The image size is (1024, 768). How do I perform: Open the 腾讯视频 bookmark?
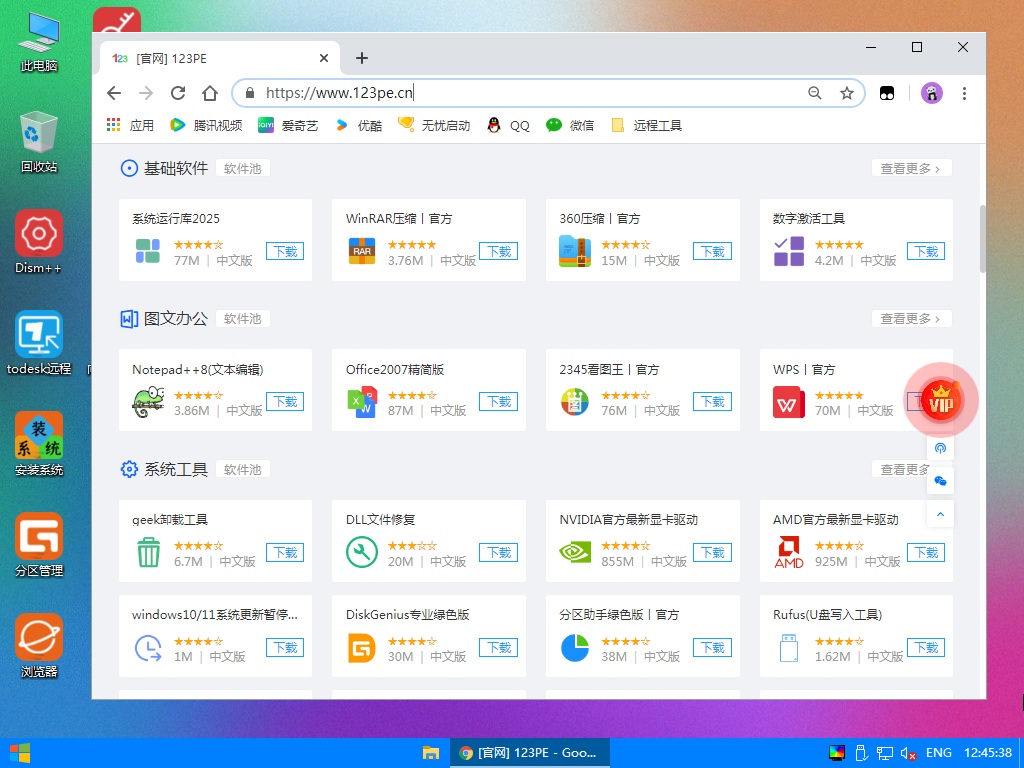pyautogui.click(x=207, y=125)
